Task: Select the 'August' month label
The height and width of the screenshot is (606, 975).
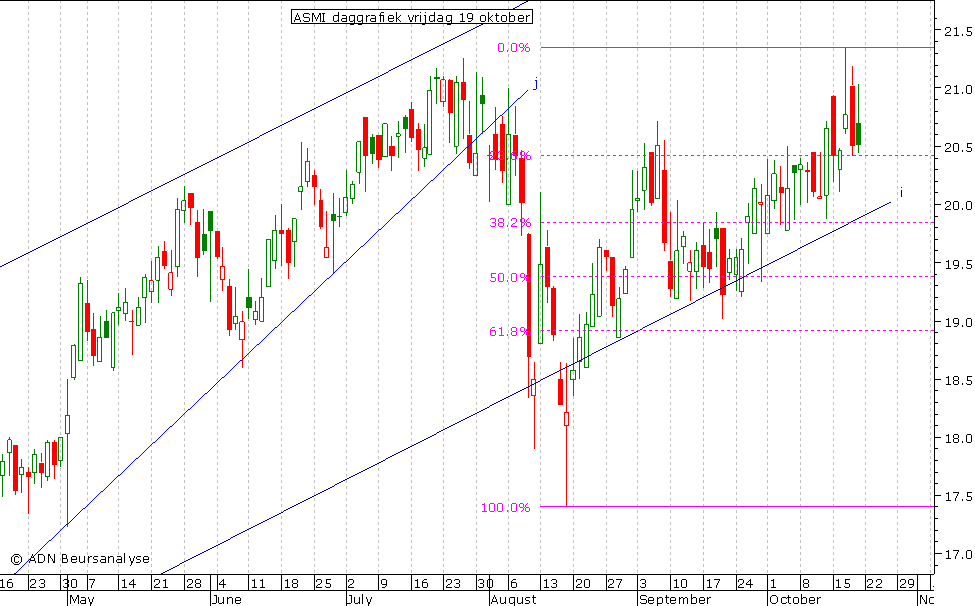Action: coord(512,599)
